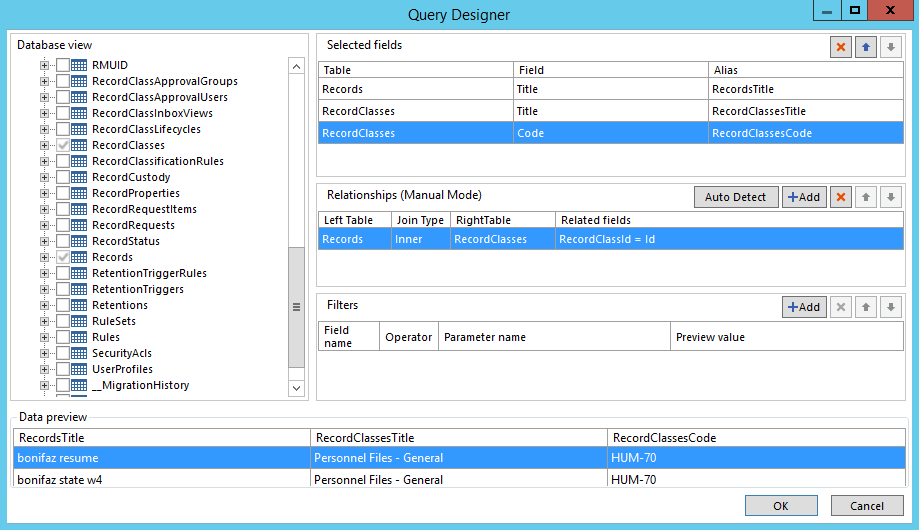
Task: Select the RuleSets tree item
Action: [x=113, y=321]
